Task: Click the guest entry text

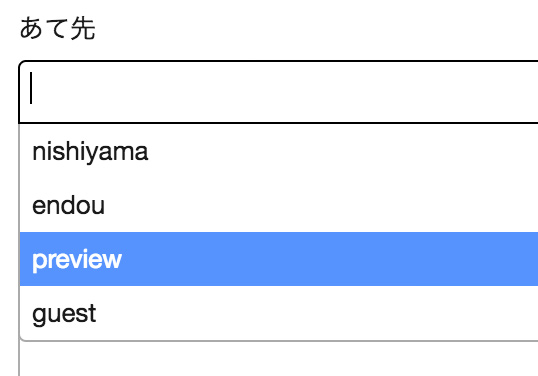Action: [64, 314]
